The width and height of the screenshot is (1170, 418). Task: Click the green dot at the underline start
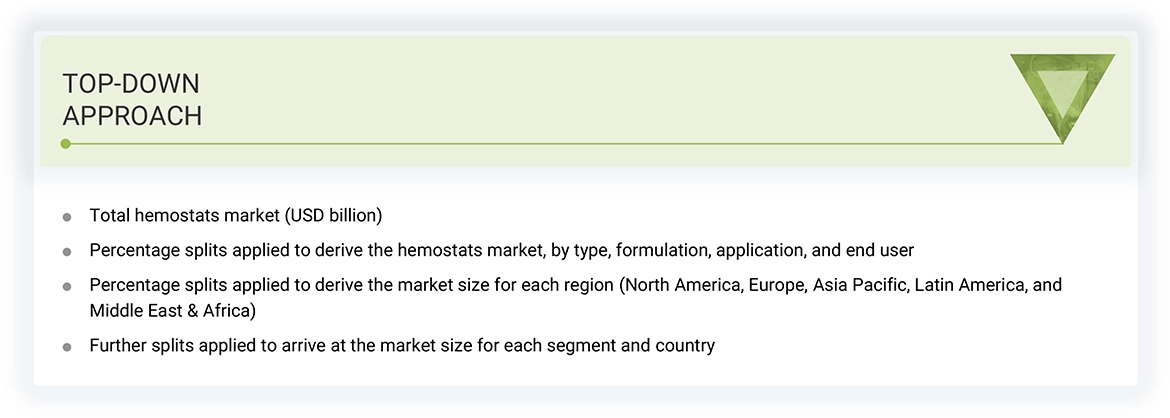66,144
